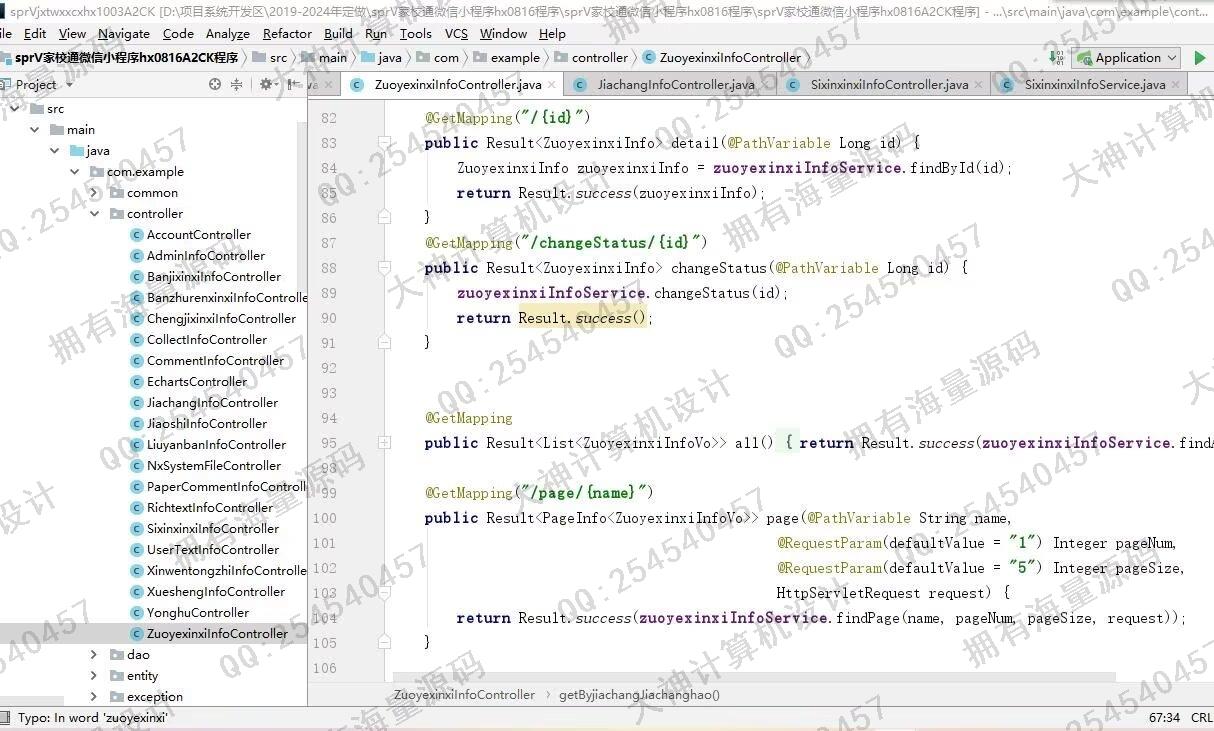Collapse the com.example package node
1214x731 pixels.
(75, 172)
